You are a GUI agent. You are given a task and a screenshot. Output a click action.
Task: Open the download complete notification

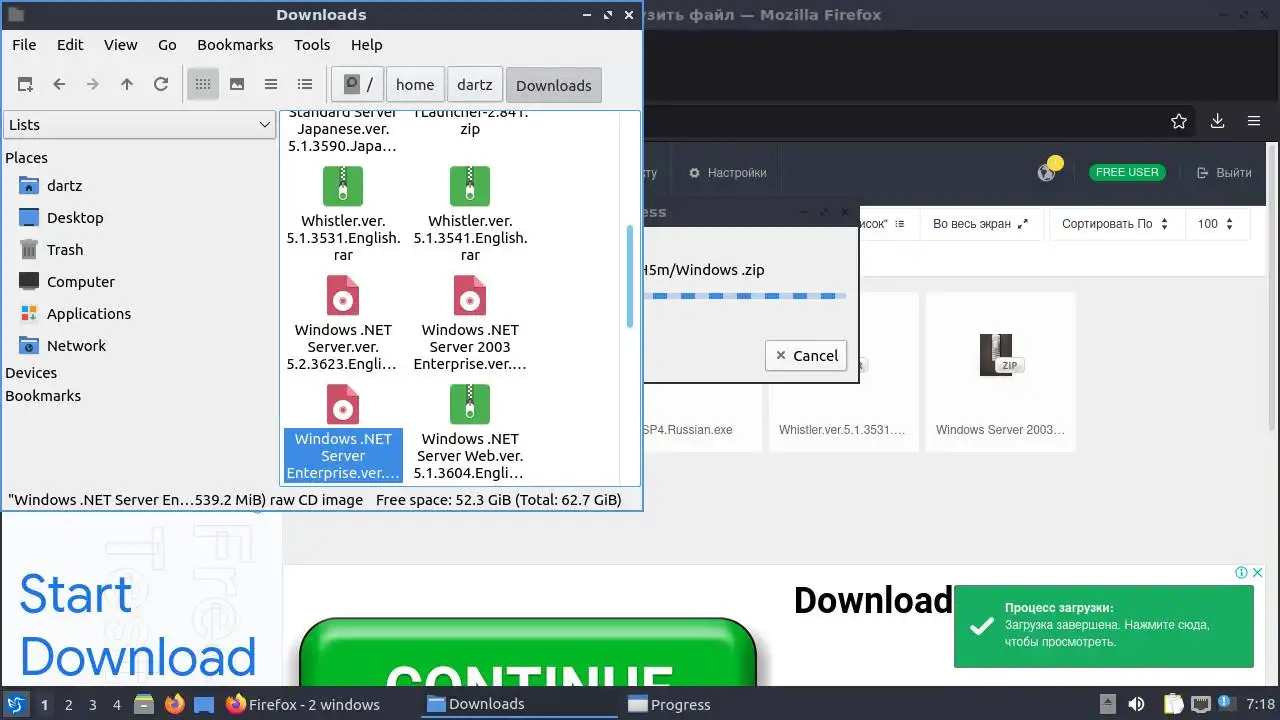[1103, 626]
